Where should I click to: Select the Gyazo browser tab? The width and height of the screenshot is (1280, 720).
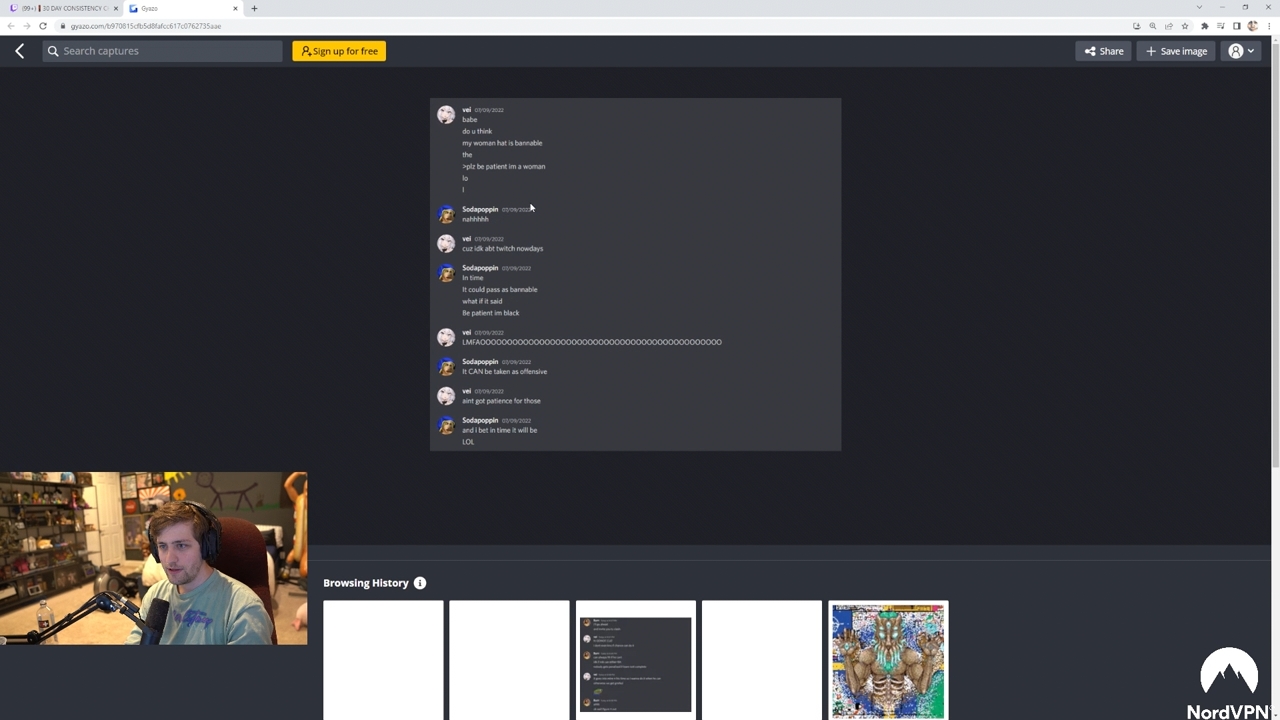click(183, 8)
